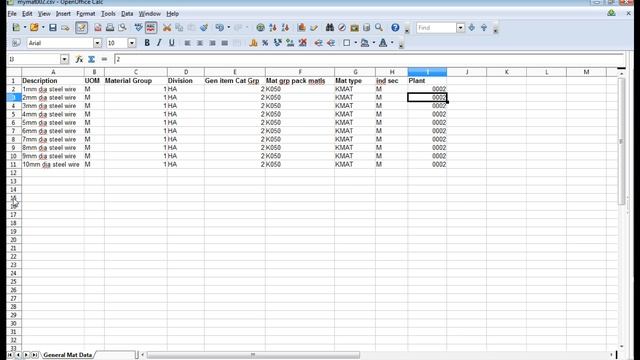The image size is (640, 360).
Task: Toggle Italic formatting
Action: point(159,43)
